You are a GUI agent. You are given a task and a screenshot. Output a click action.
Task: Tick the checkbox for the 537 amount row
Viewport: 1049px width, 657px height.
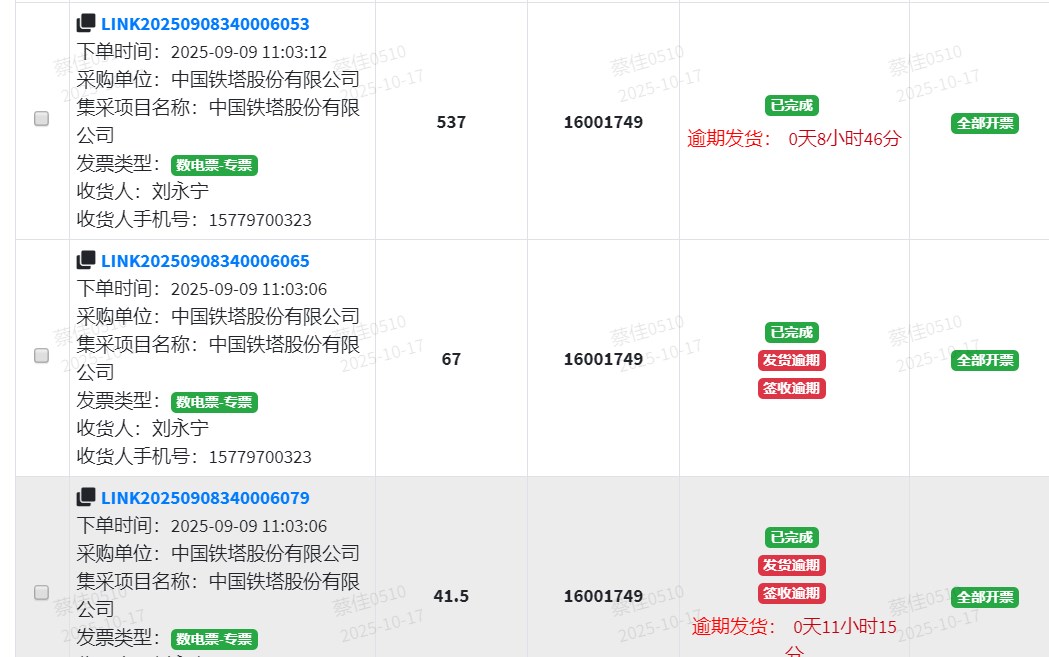(42, 118)
